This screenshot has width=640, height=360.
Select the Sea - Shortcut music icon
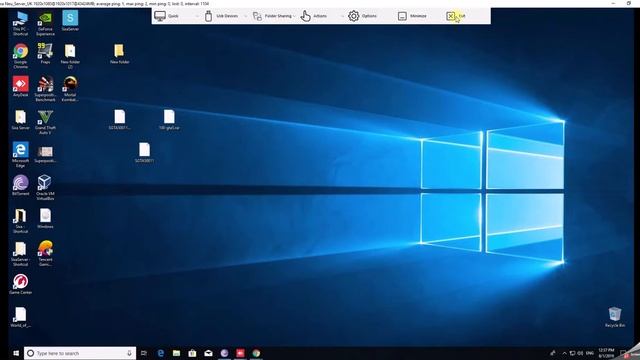[x=20, y=220]
